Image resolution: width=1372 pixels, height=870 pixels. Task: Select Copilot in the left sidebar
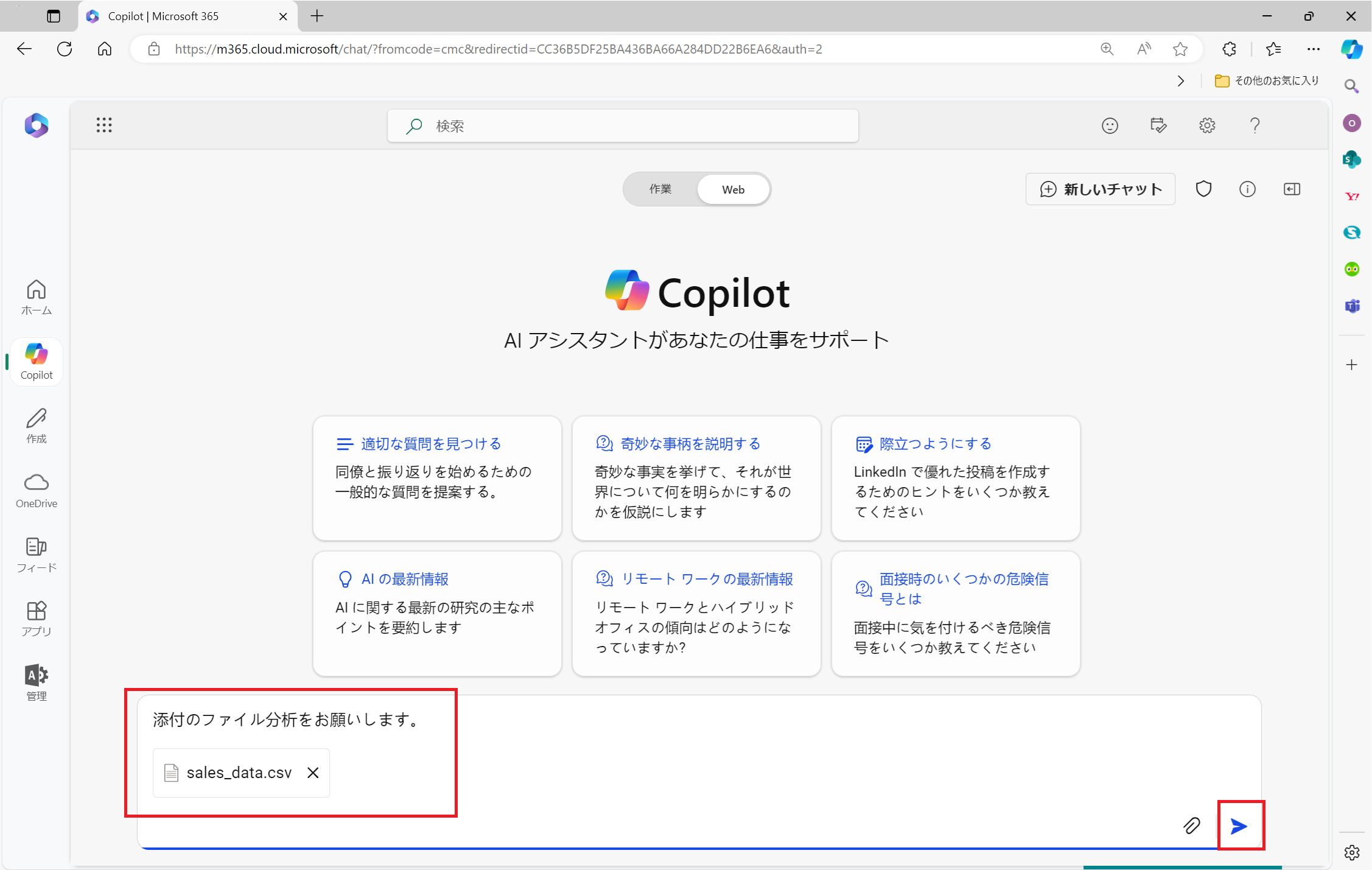37,362
